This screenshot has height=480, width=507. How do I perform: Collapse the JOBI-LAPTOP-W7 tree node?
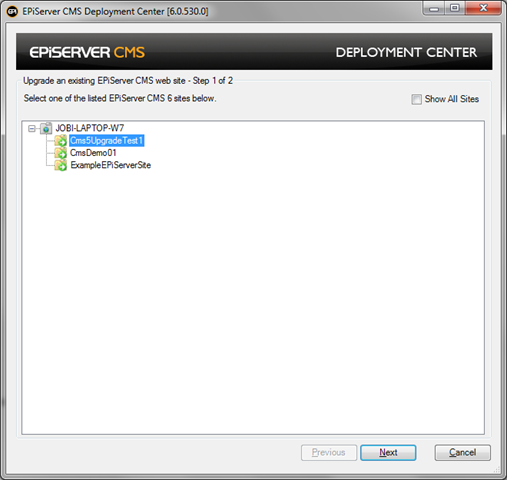point(32,128)
